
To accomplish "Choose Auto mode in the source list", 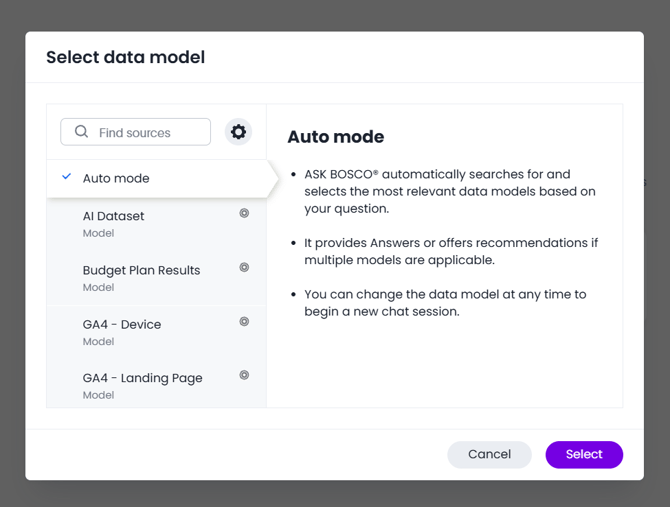I will (116, 178).
